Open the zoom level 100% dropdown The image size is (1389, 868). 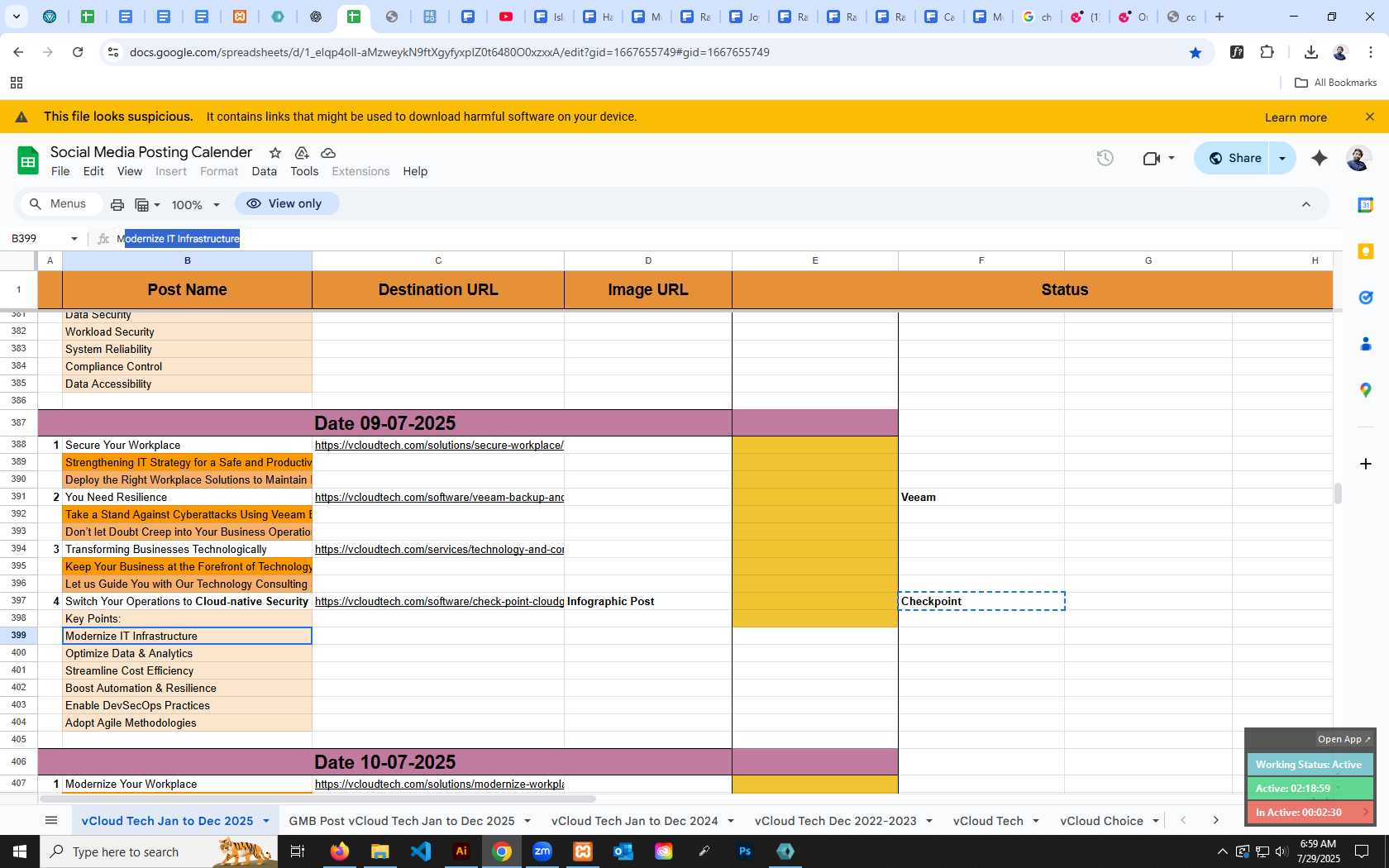[x=196, y=204]
